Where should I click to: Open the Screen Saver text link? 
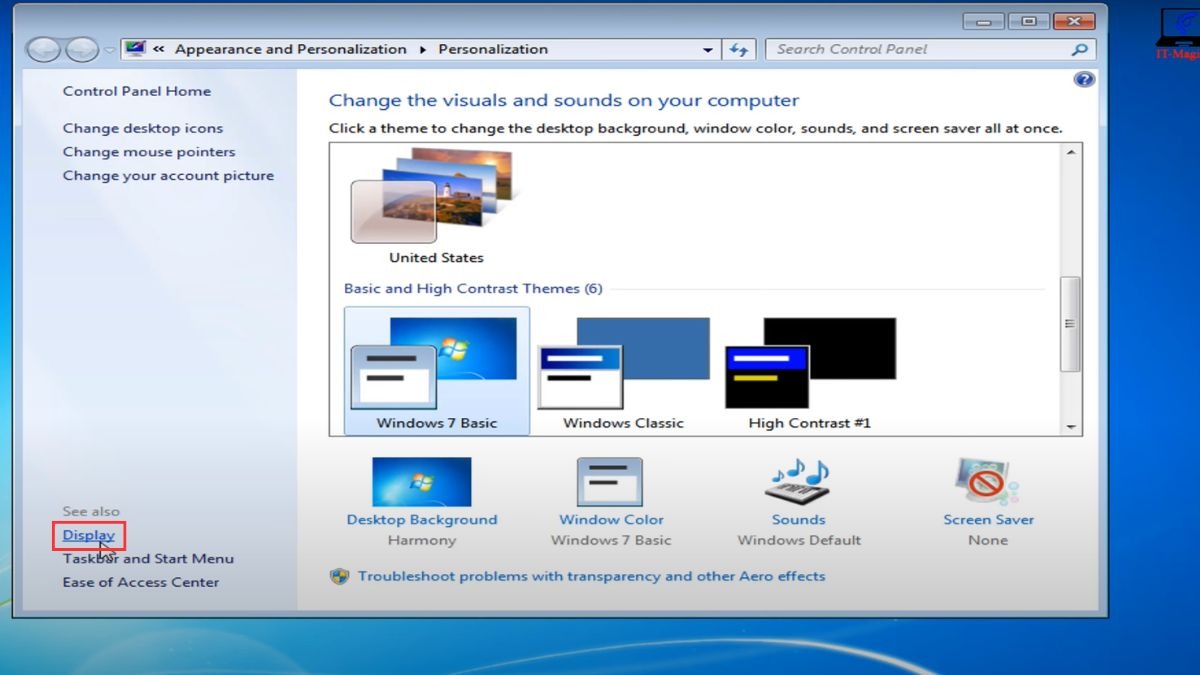pos(989,520)
